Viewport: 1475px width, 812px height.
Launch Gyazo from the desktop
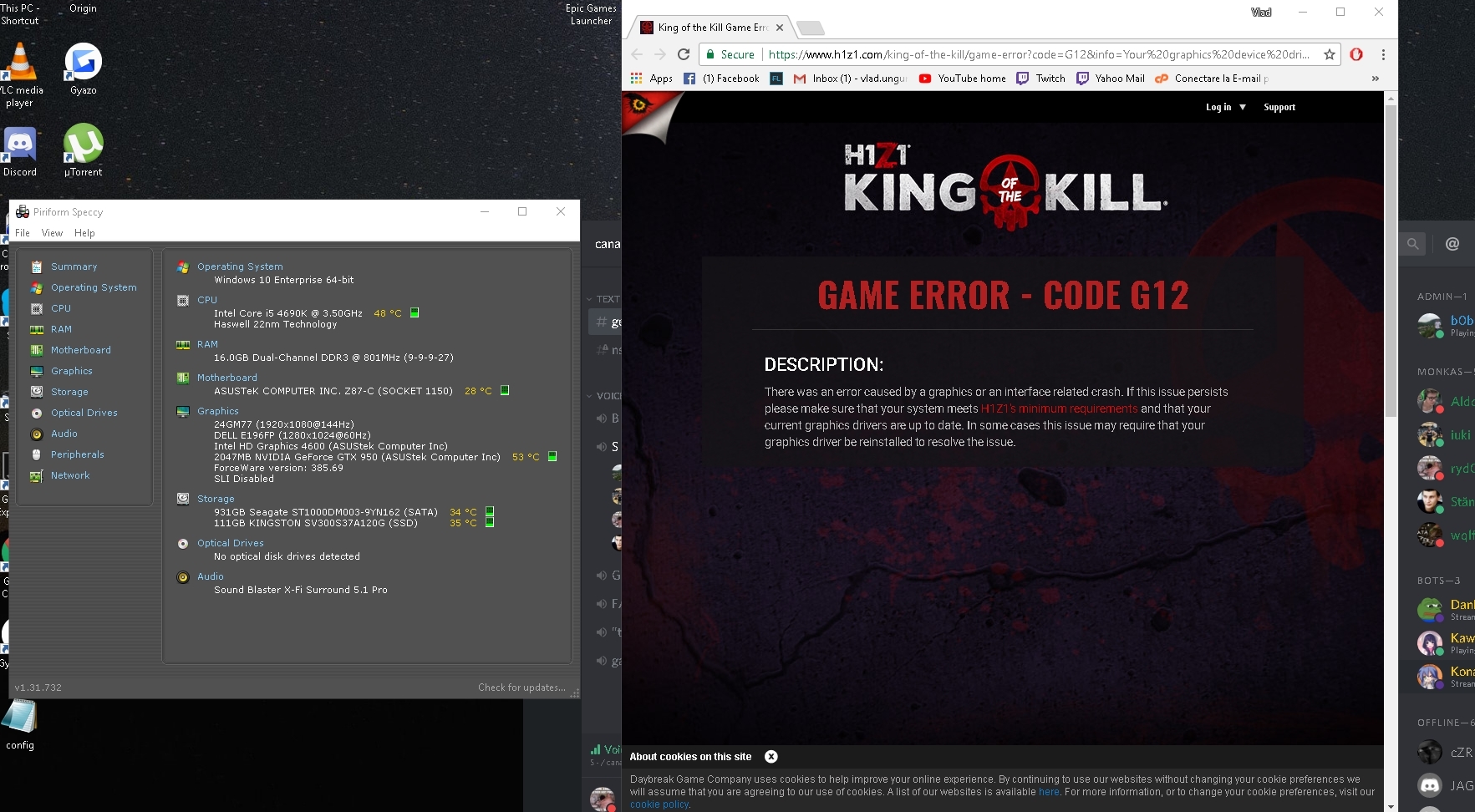tap(83, 69)
